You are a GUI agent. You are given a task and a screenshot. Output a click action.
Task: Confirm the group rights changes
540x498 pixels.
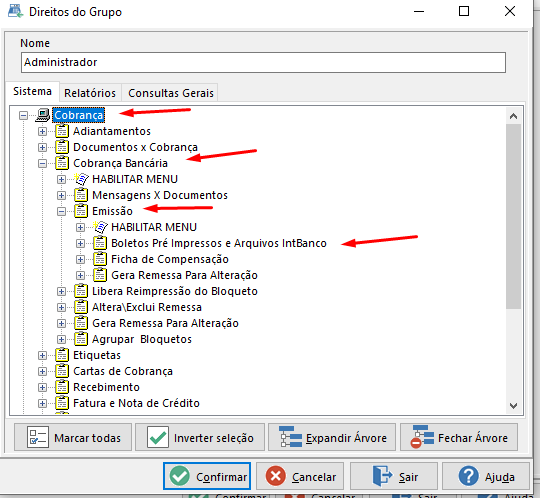[207, 476]
